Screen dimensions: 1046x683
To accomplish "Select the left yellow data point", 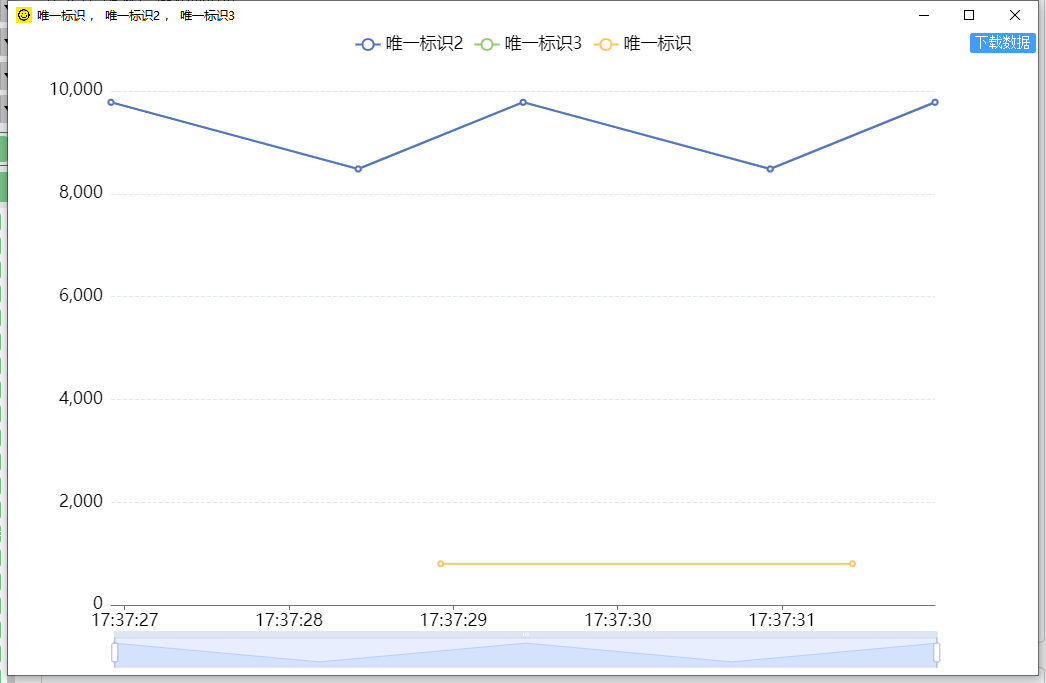I will pos(440,564).
